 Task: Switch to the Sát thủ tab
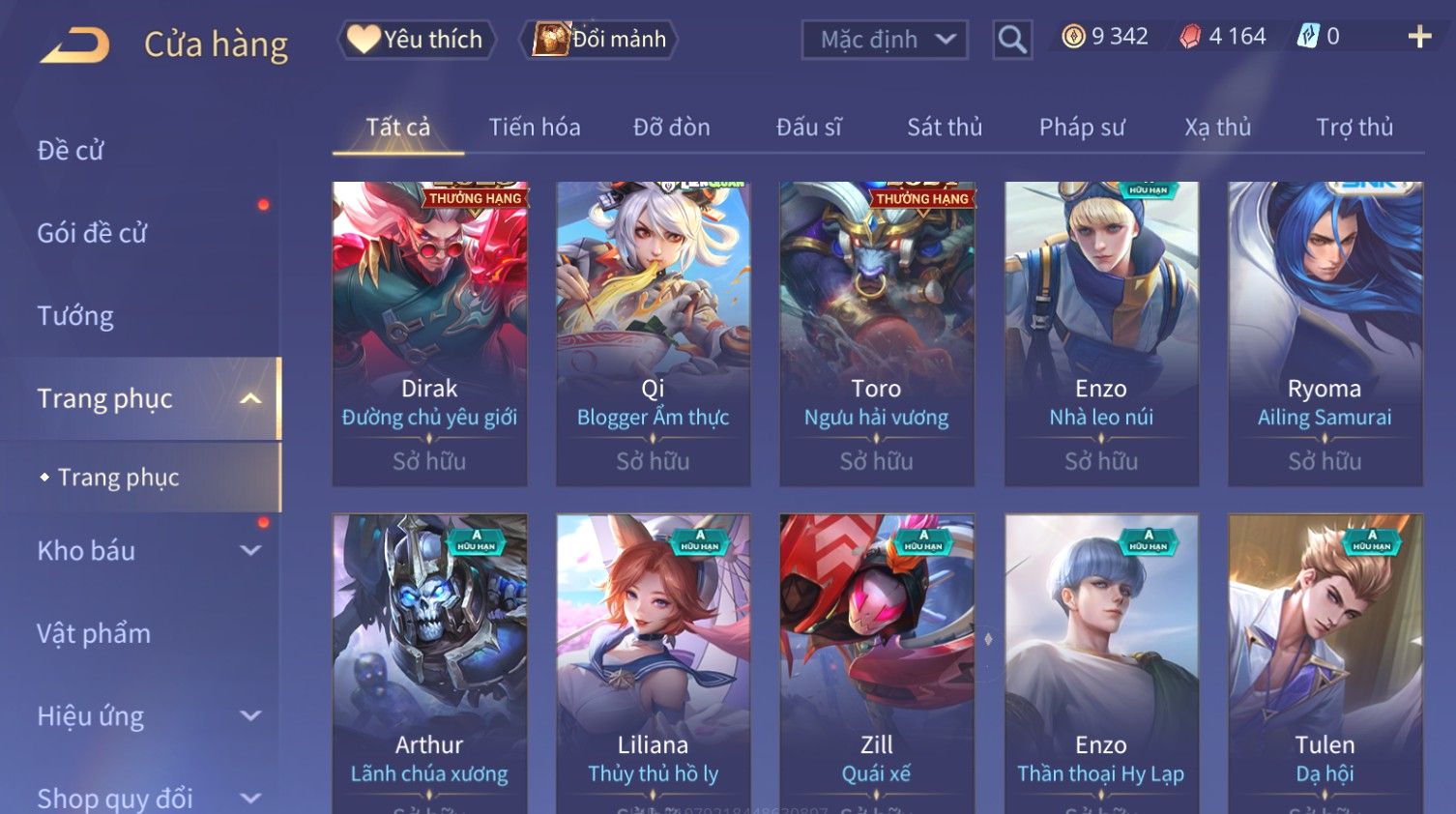(944, 127)
